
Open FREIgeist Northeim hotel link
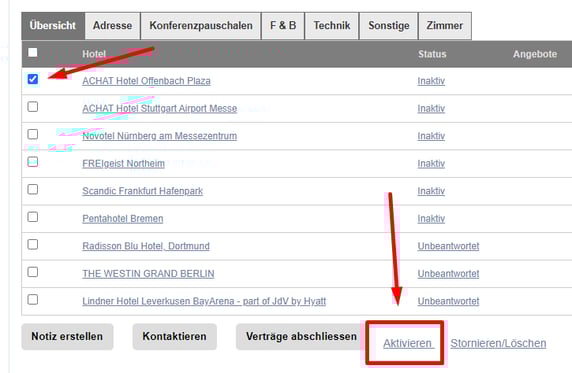123,164
